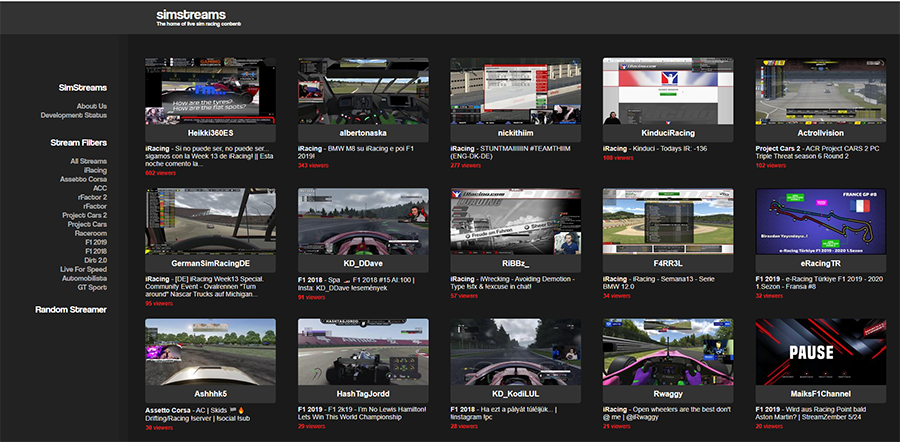Viewport: 900px width, 442px height.
Task: Filter streams by iRacing
Action: tap(95, 170)
